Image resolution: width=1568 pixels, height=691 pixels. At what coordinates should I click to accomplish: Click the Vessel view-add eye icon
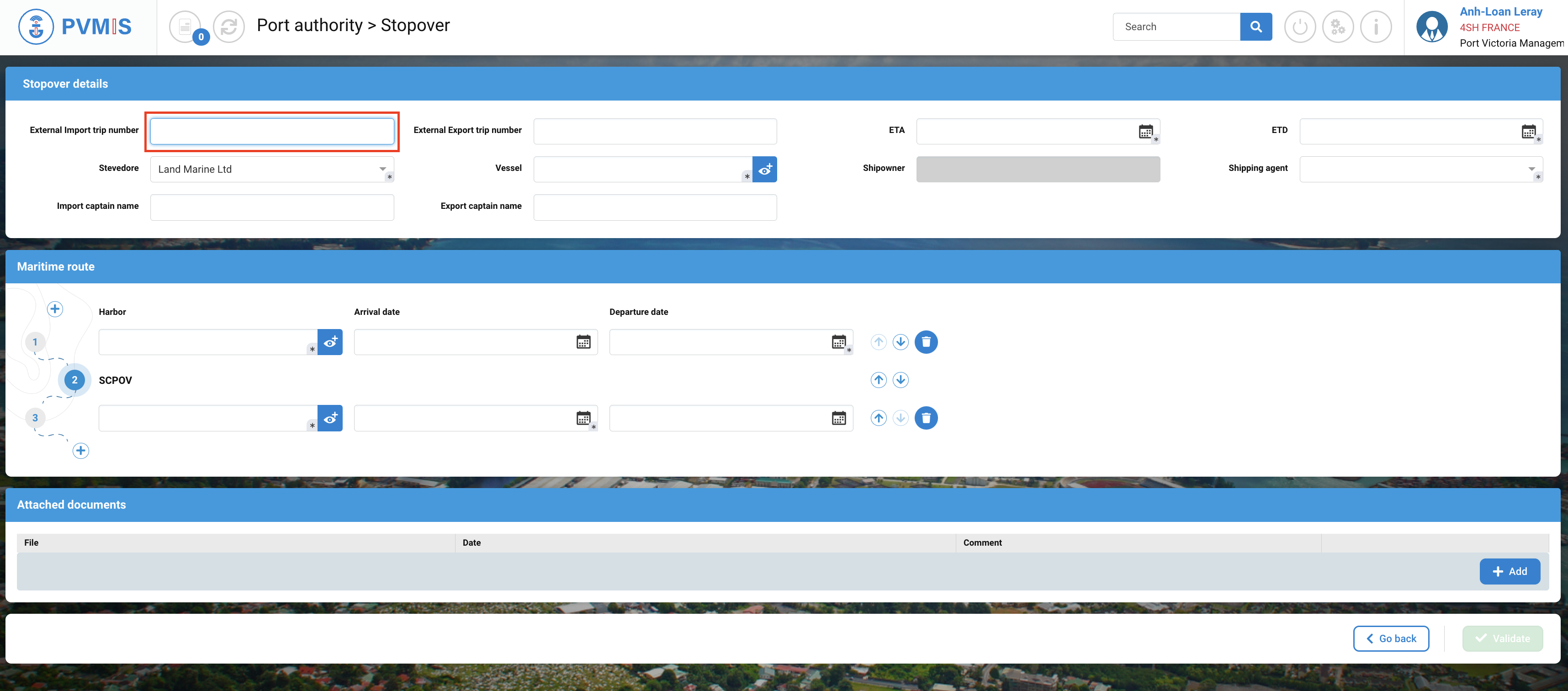[x=764, y=169]
